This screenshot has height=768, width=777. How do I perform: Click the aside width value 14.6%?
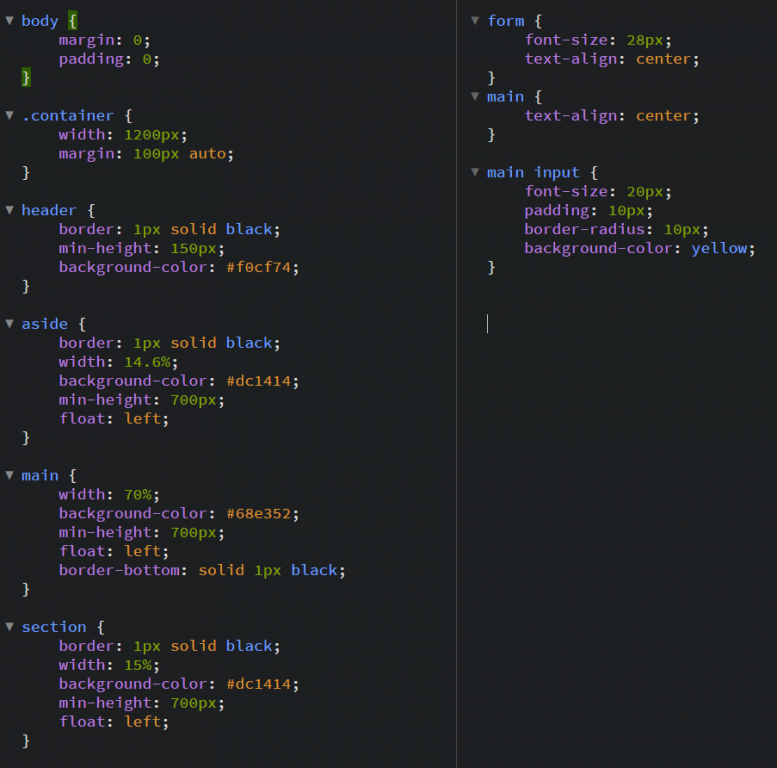click(x=148, y=362)
